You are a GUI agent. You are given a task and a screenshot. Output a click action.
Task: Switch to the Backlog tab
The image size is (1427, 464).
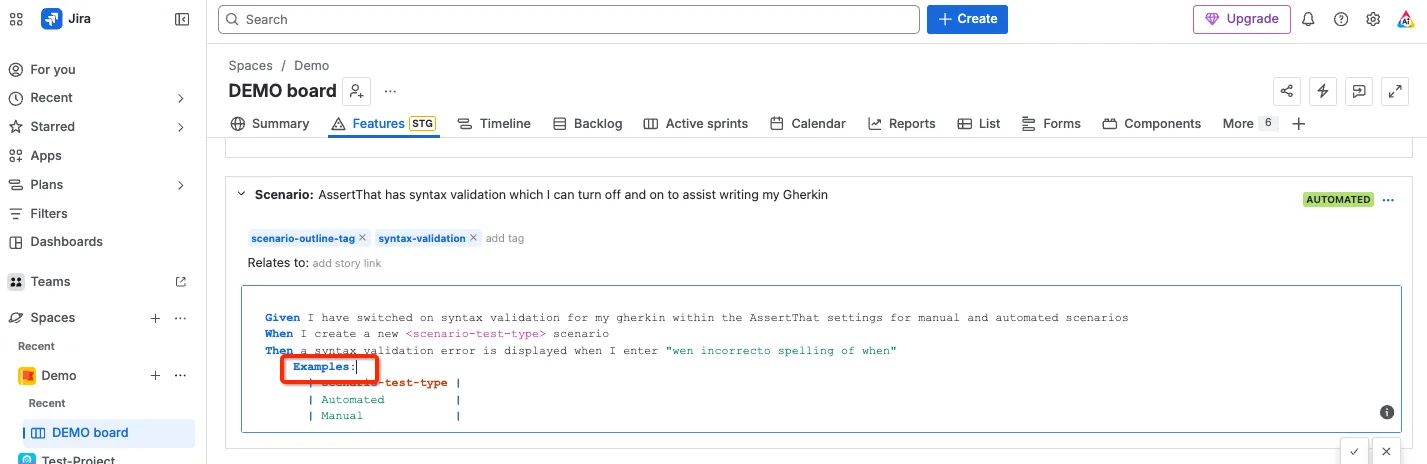tap(588, 123)
